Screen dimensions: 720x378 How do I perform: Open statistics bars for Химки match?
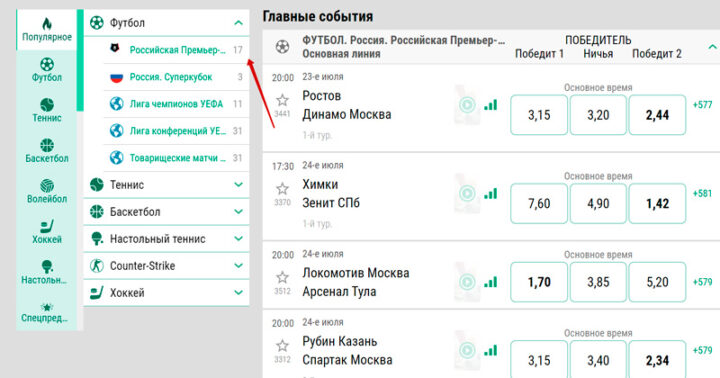[x=491, y=194]
